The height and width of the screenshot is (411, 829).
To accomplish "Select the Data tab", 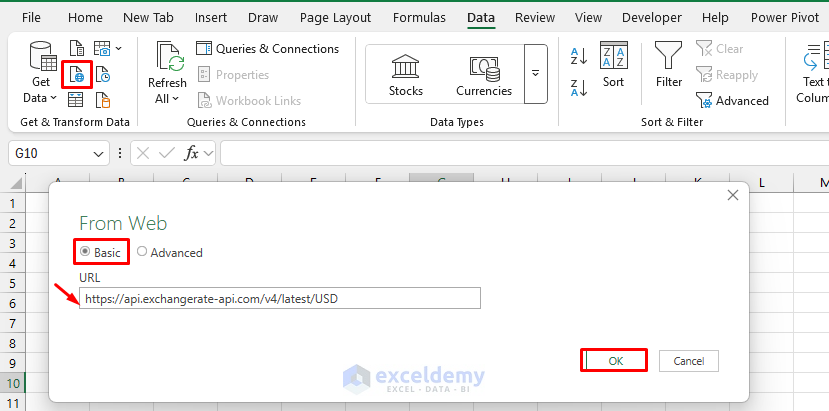I will pos(481,17).
